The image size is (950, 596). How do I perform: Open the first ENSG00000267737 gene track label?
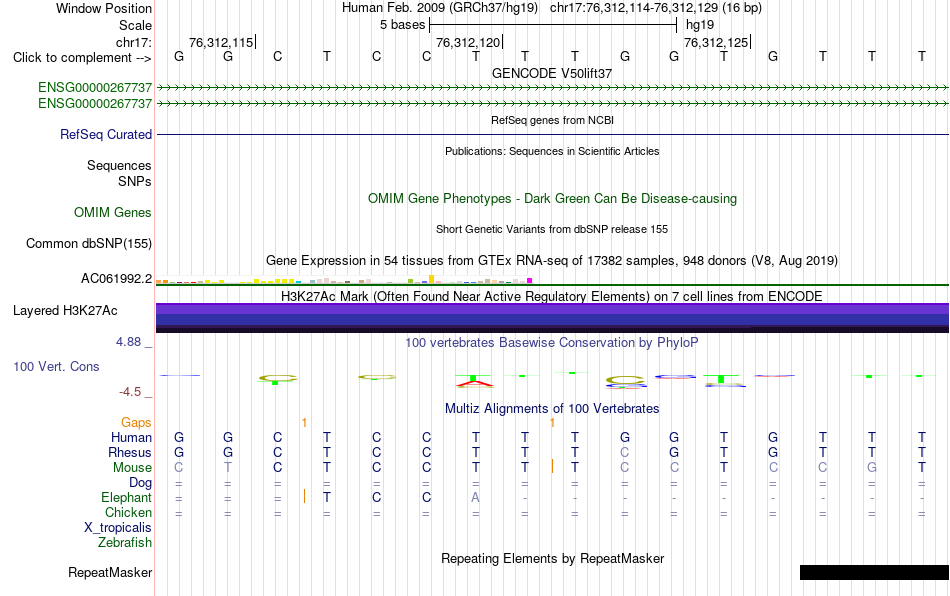tap(95, 88)
